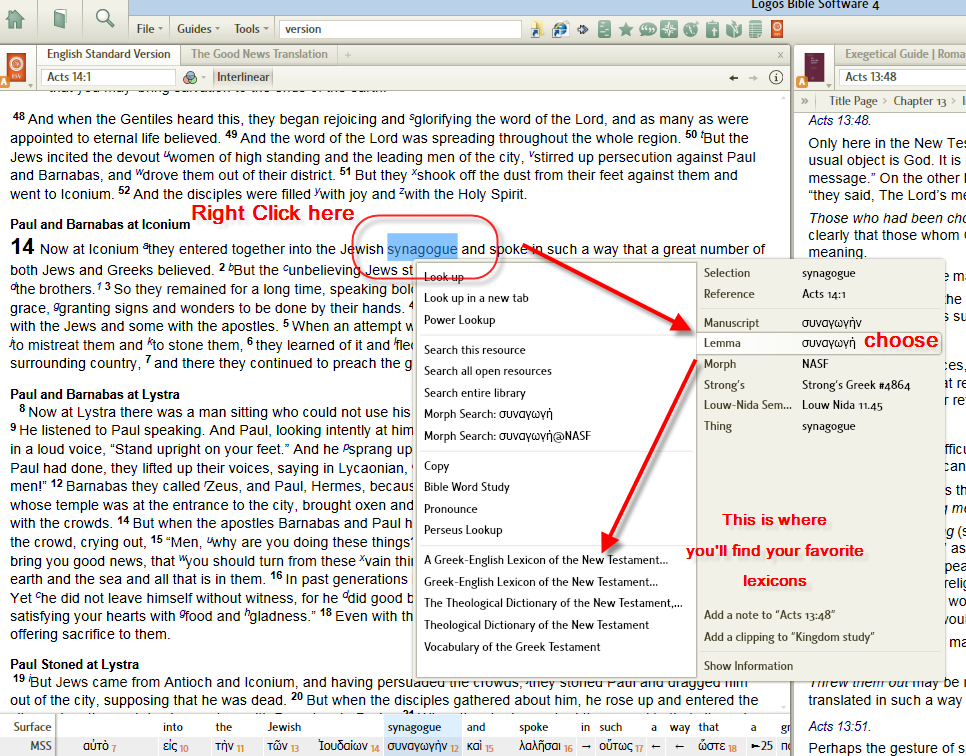966x756 pixels.
Task: Open the Search magnifying glass
Action: 105,18
